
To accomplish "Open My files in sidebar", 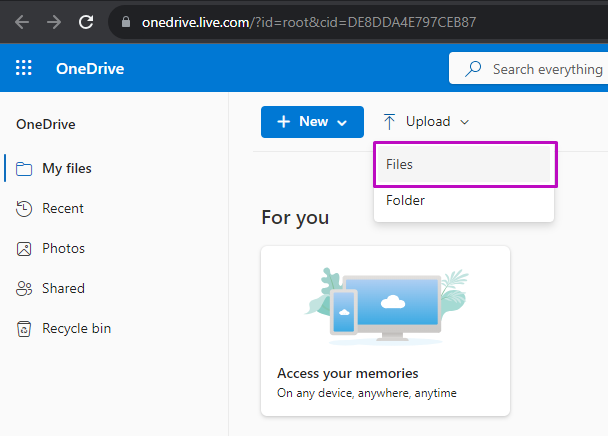I will click(67, 168).
